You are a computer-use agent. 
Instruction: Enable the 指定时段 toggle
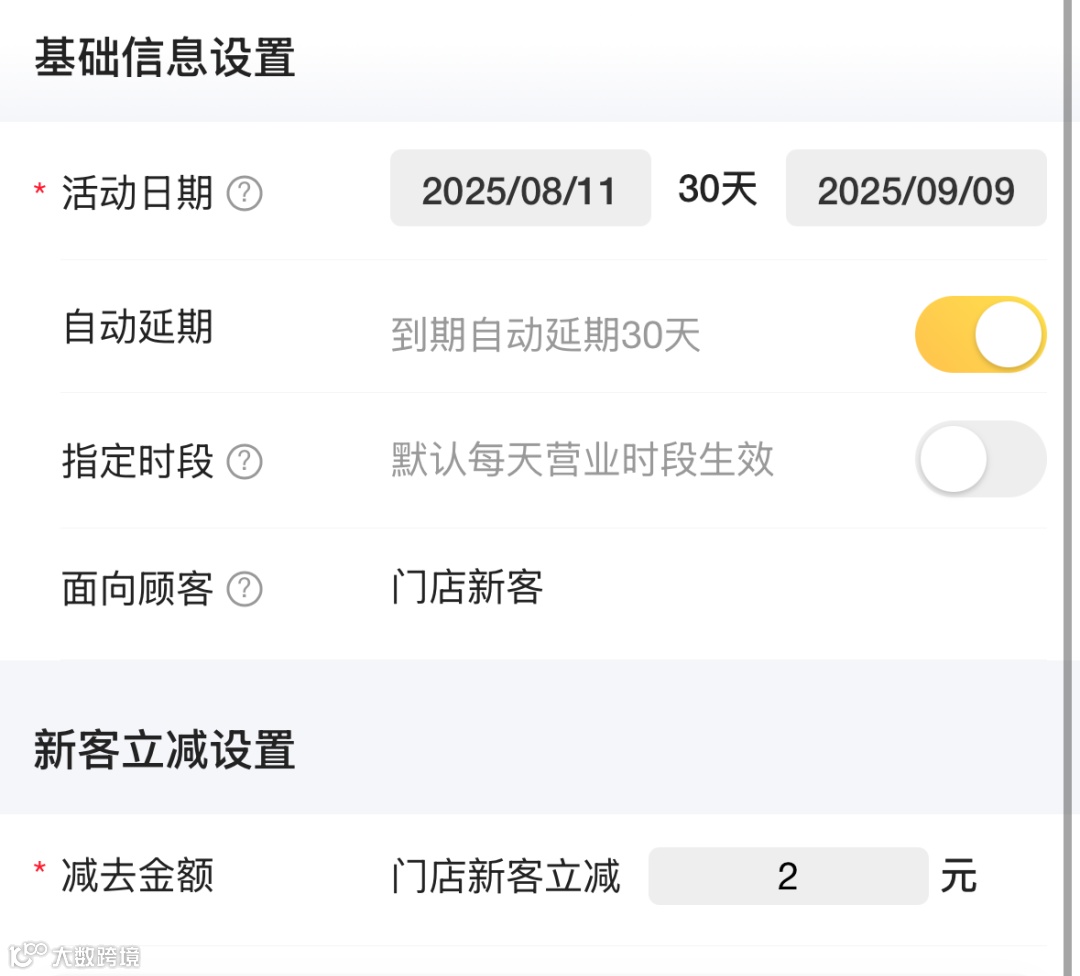(980, 459)
